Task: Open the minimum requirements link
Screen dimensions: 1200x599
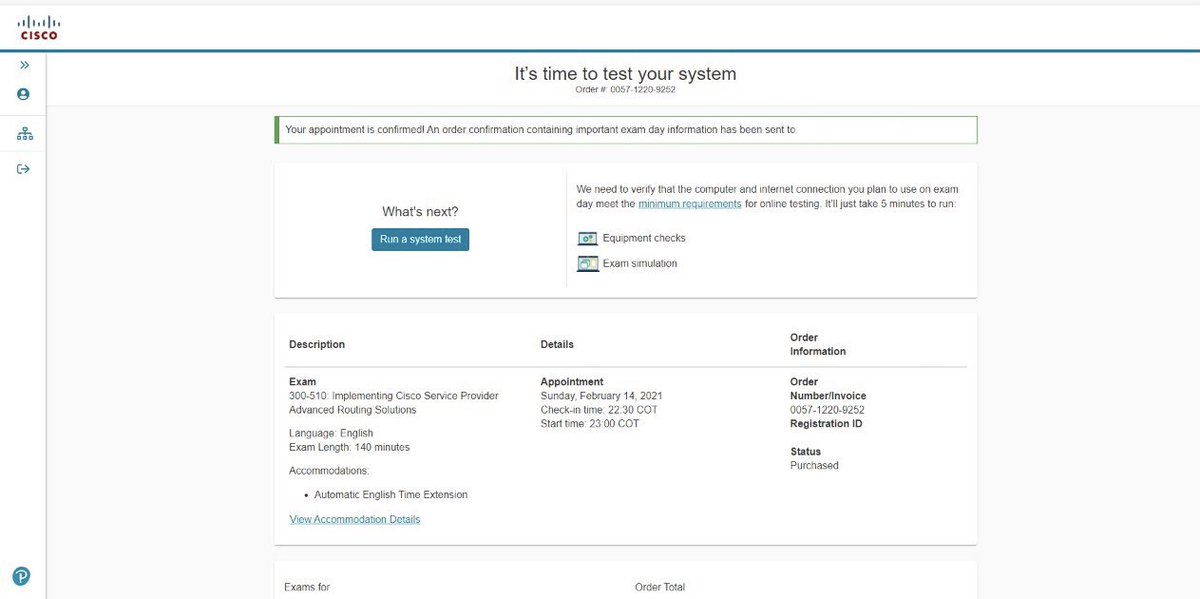Action: coord(690,204)
